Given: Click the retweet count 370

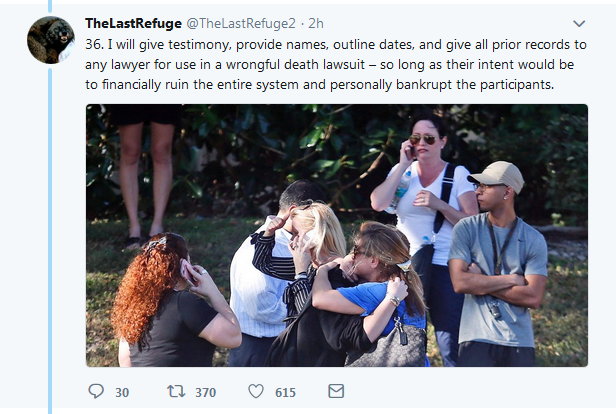Looking at the screenshot, I should [x=205, y=392].
